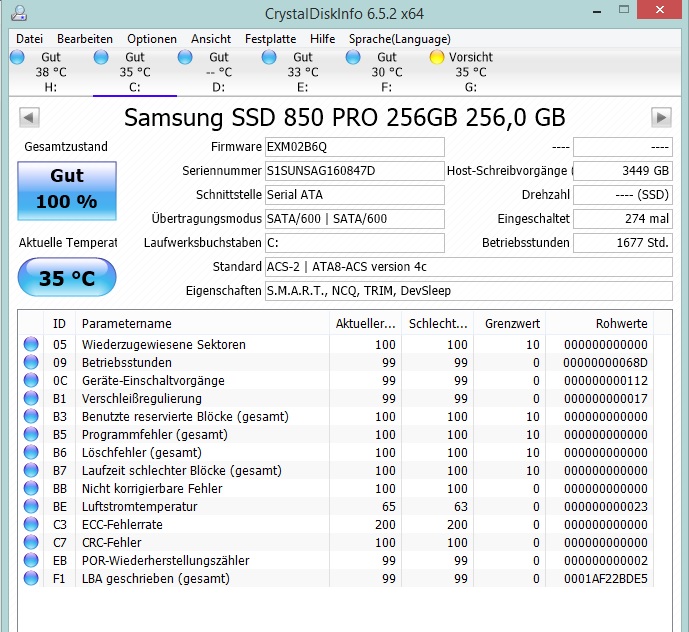Click the Übertragungsmodus field SATA/600
The height and width of the screenshot is (632, 689).
pyautogui.click(x=355, y=219)
